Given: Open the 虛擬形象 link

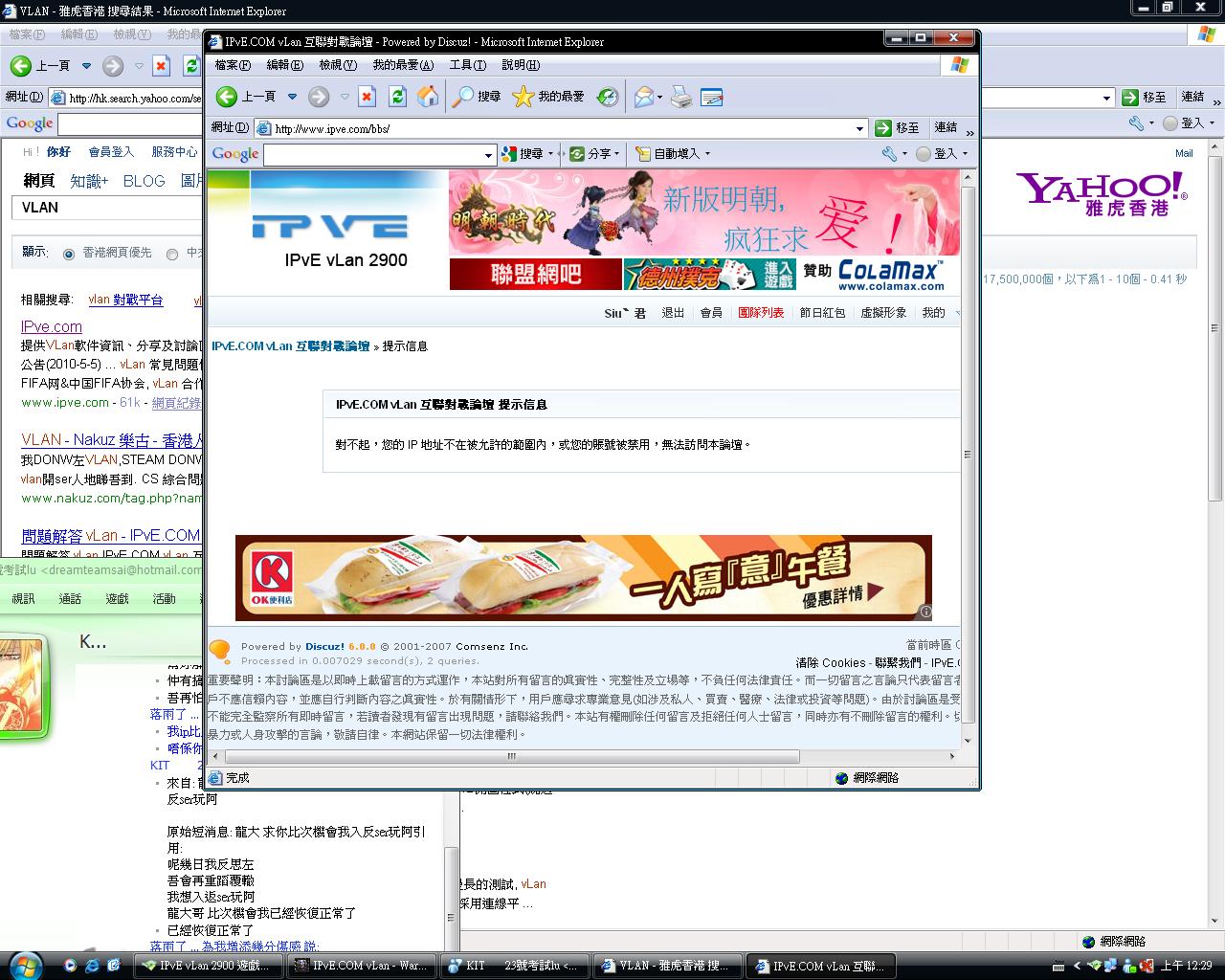Looking at the screenshot, I should [x=883, y=313].
